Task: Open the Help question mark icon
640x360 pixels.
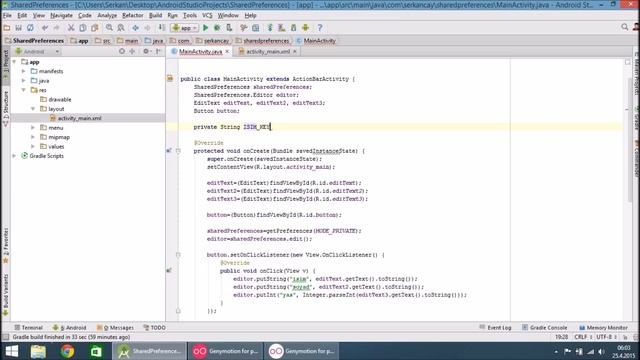Action: tap(320, 28)
